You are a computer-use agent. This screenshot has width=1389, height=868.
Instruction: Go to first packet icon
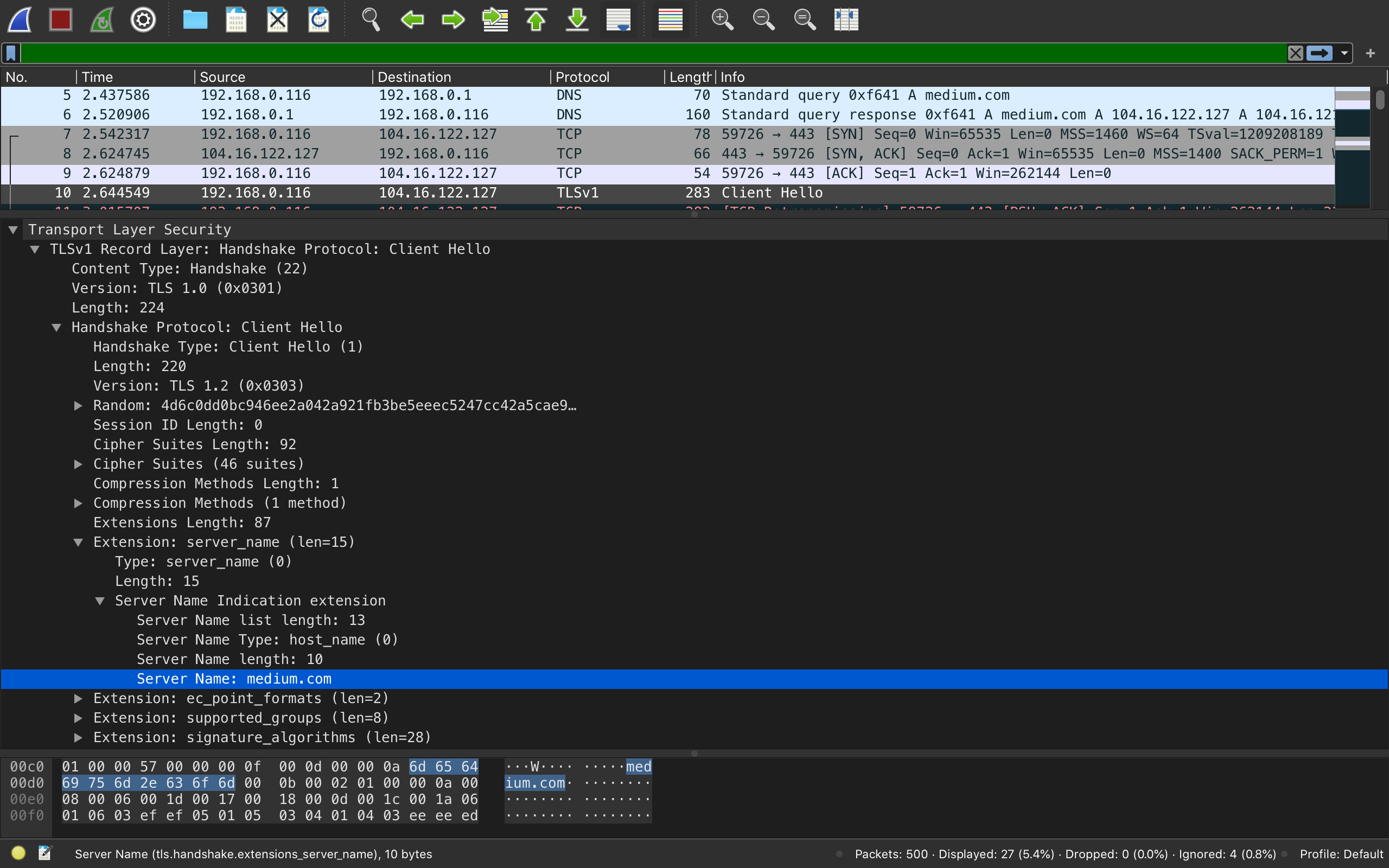click(536, 20)
